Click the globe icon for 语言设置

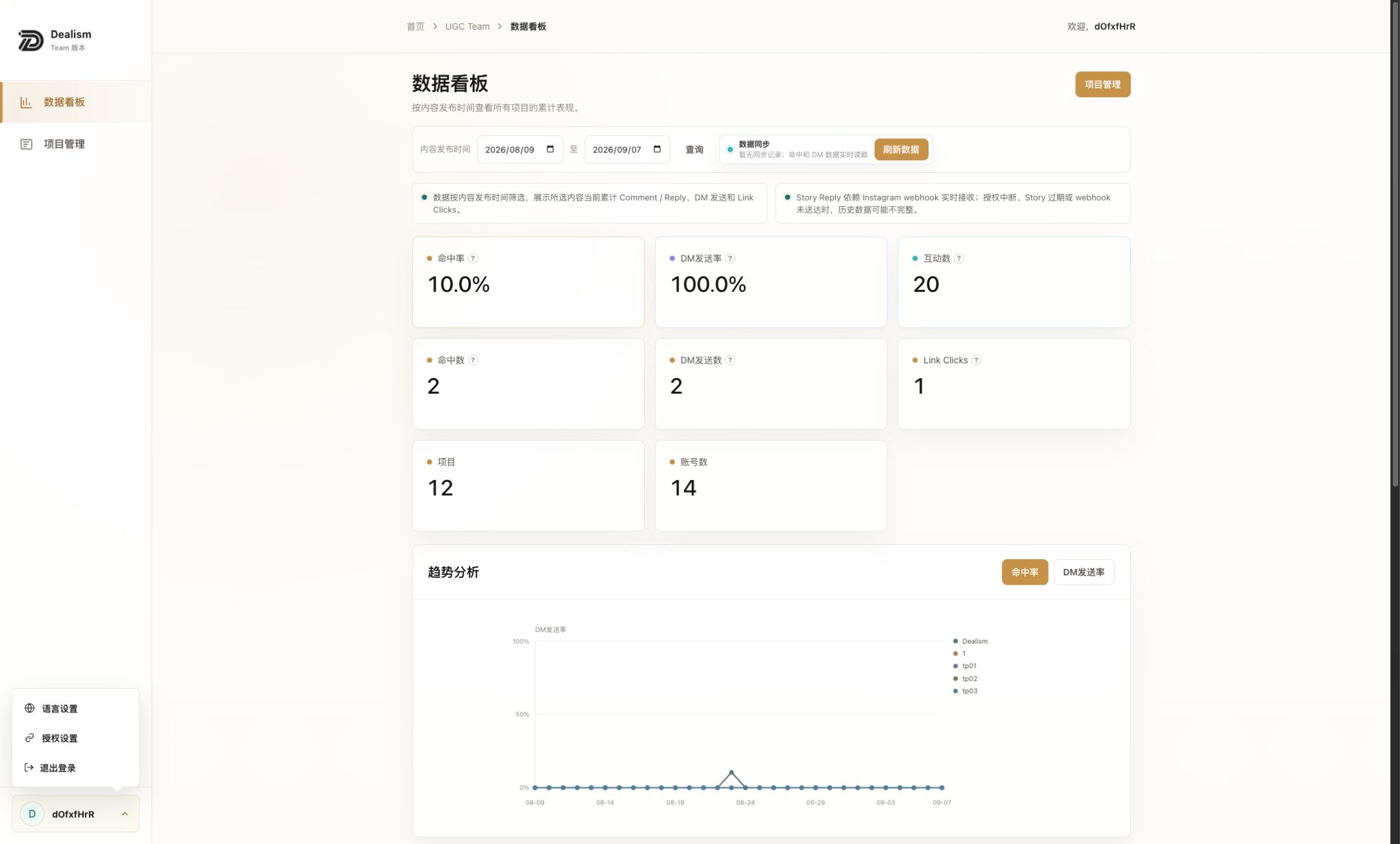[30, 708]
